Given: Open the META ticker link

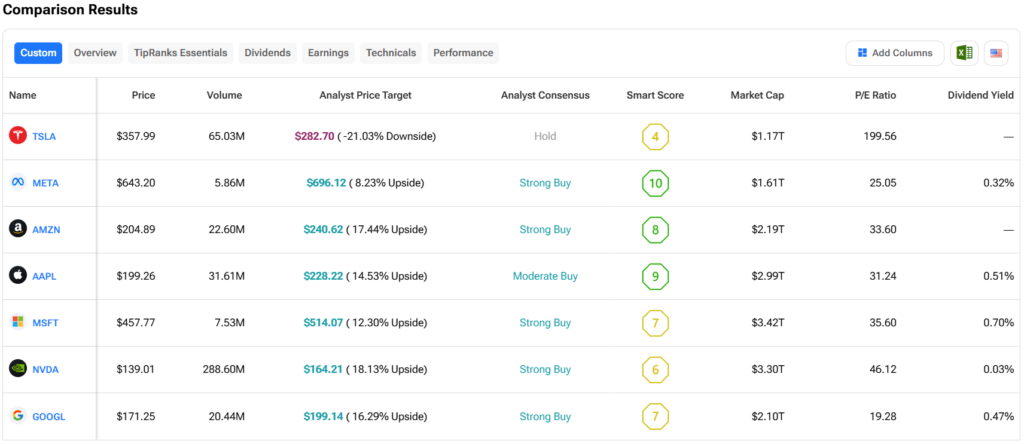Looking at the screenshot, I should tap(46, 183).
